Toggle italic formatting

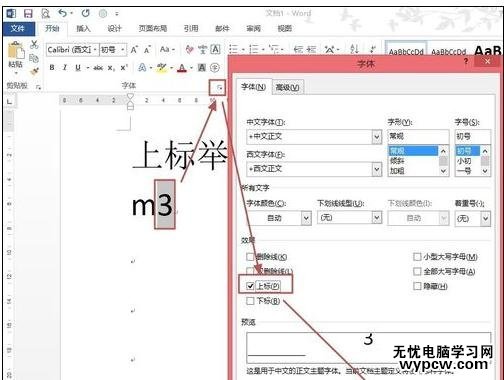65,68
